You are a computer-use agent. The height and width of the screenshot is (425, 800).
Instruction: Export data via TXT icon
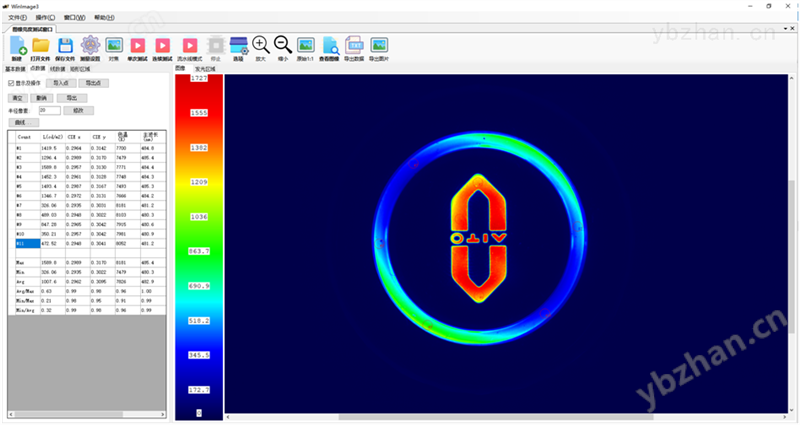coord(354,45)
